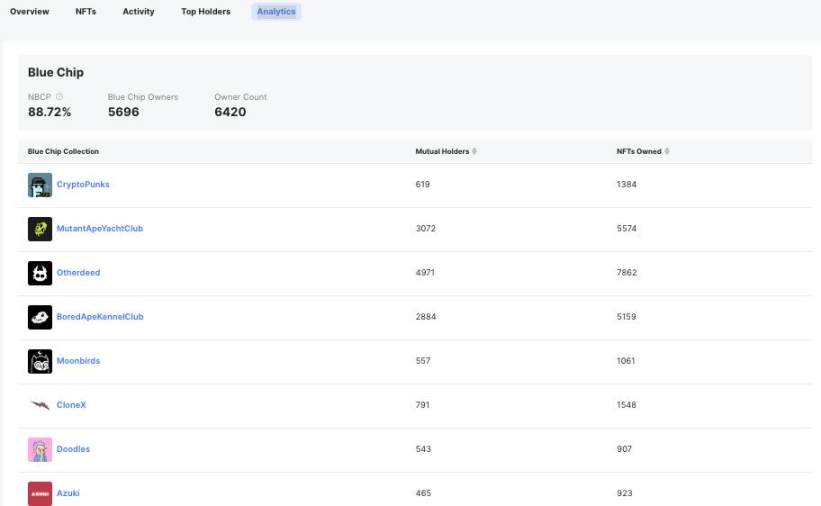Open the Overview tab
The width and height of the screenshot is (821, 506).
(x=29, y=12)
